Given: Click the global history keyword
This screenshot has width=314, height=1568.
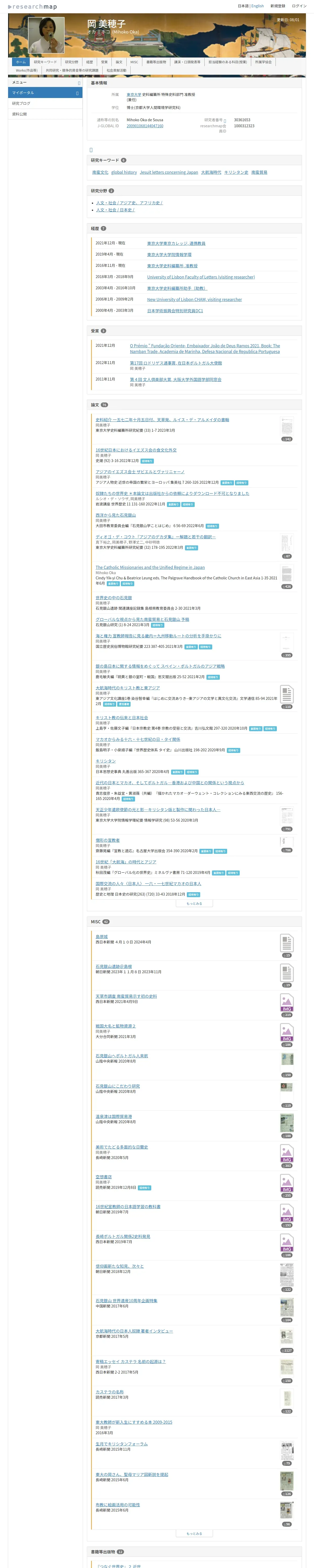Looking at the screenshot, I should point(124,172).
